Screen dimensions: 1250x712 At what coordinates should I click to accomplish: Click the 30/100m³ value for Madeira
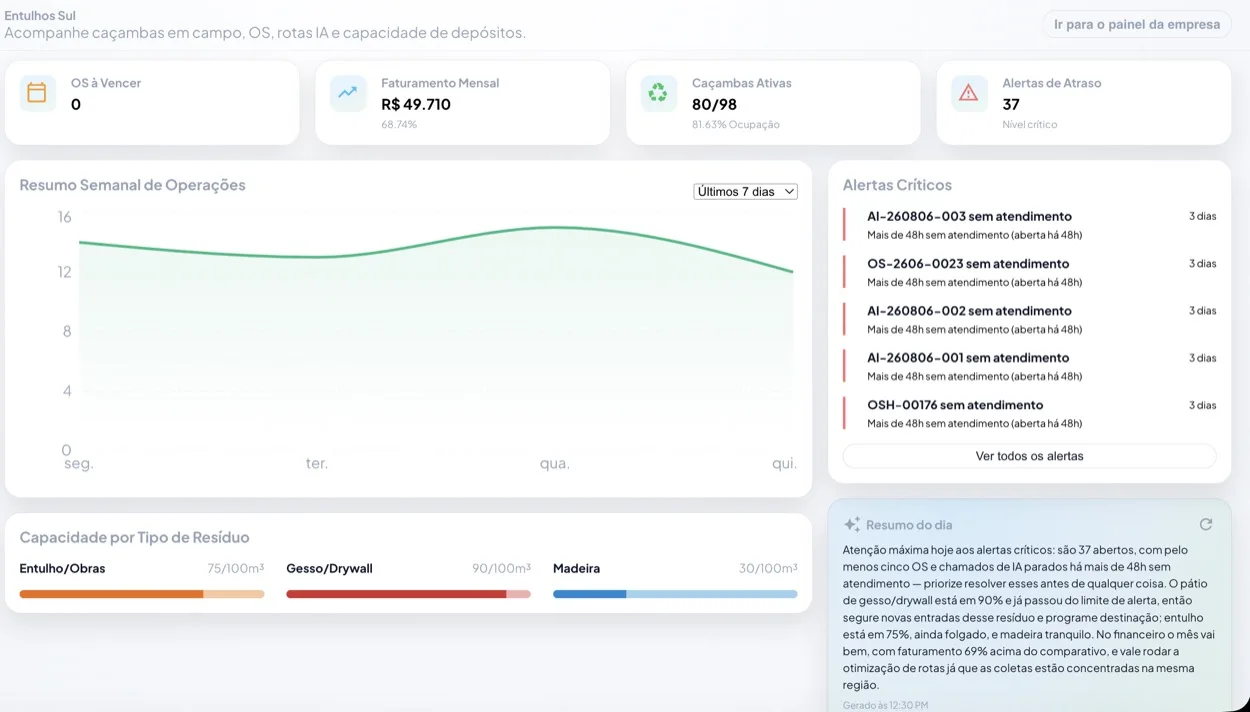768,568
